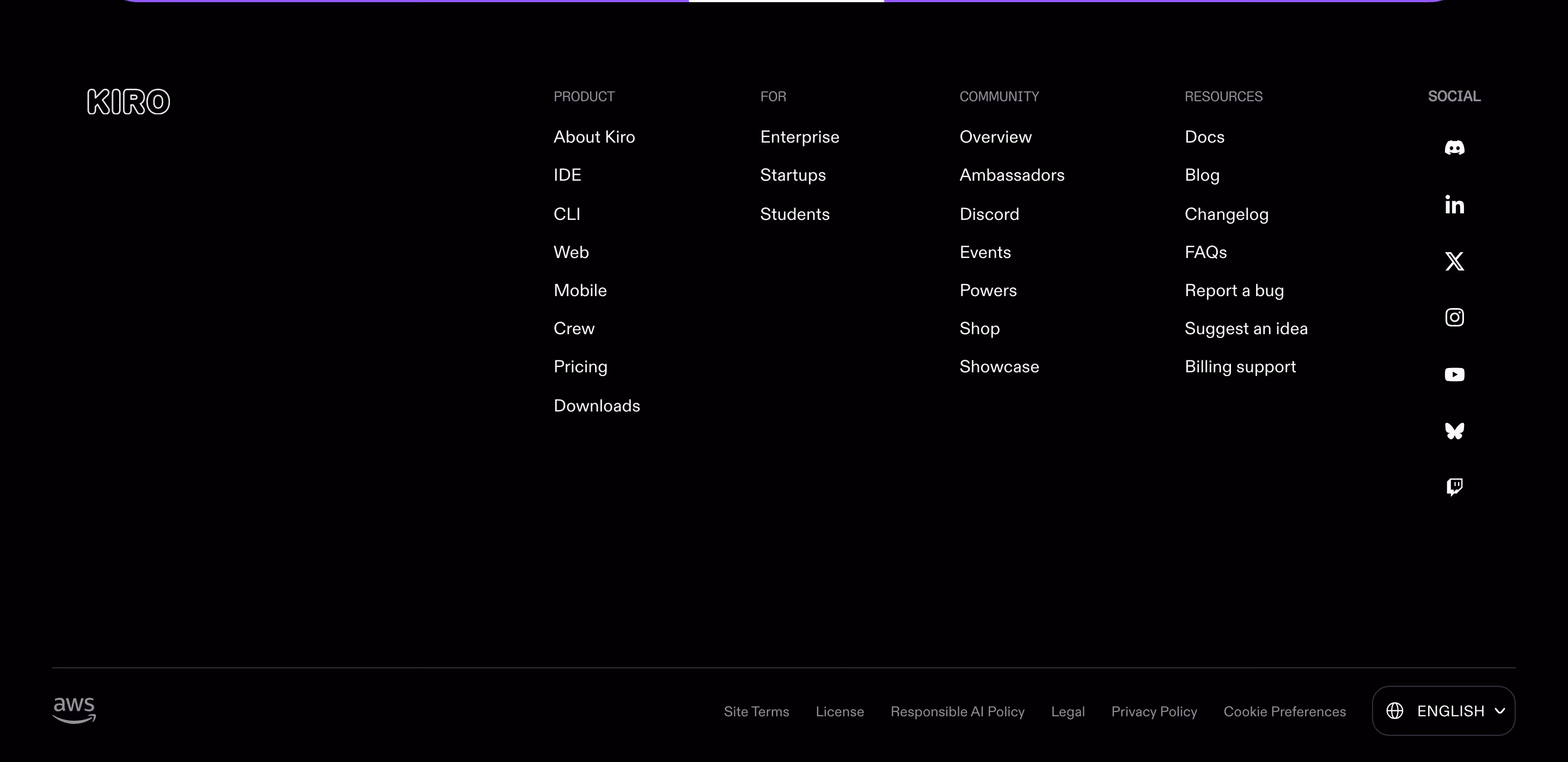Open the License footer link
The image size is (1568, 762).
(840, 711)
